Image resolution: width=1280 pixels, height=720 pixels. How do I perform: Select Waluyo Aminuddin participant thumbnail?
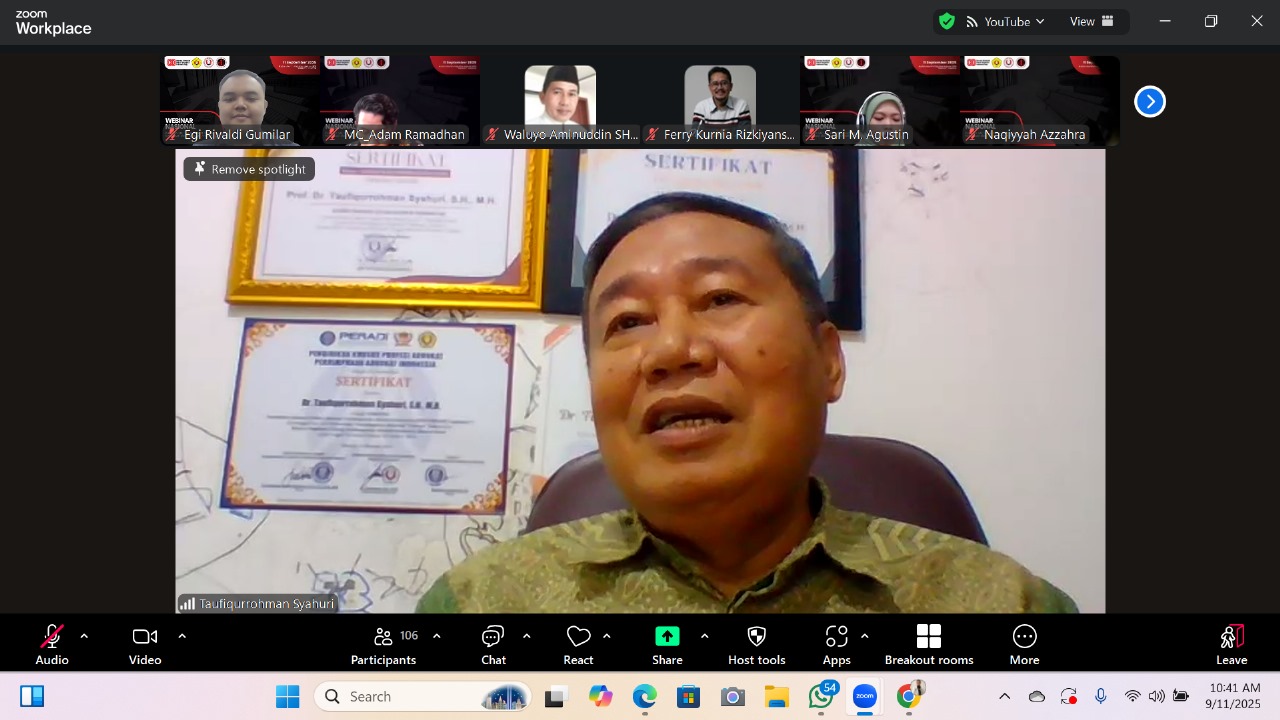point(560,100)
